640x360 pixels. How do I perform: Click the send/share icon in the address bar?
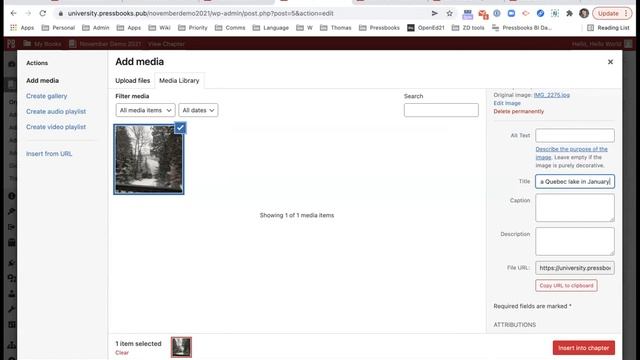435,13
